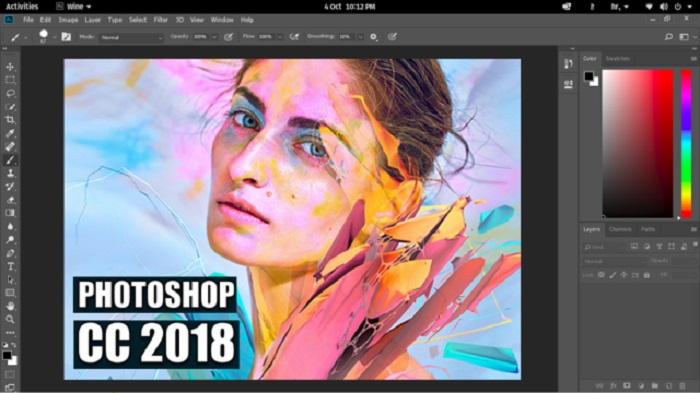Toggle Quick Mask mode button
Screen dimensions: 700x393
[x=10, y=375]
